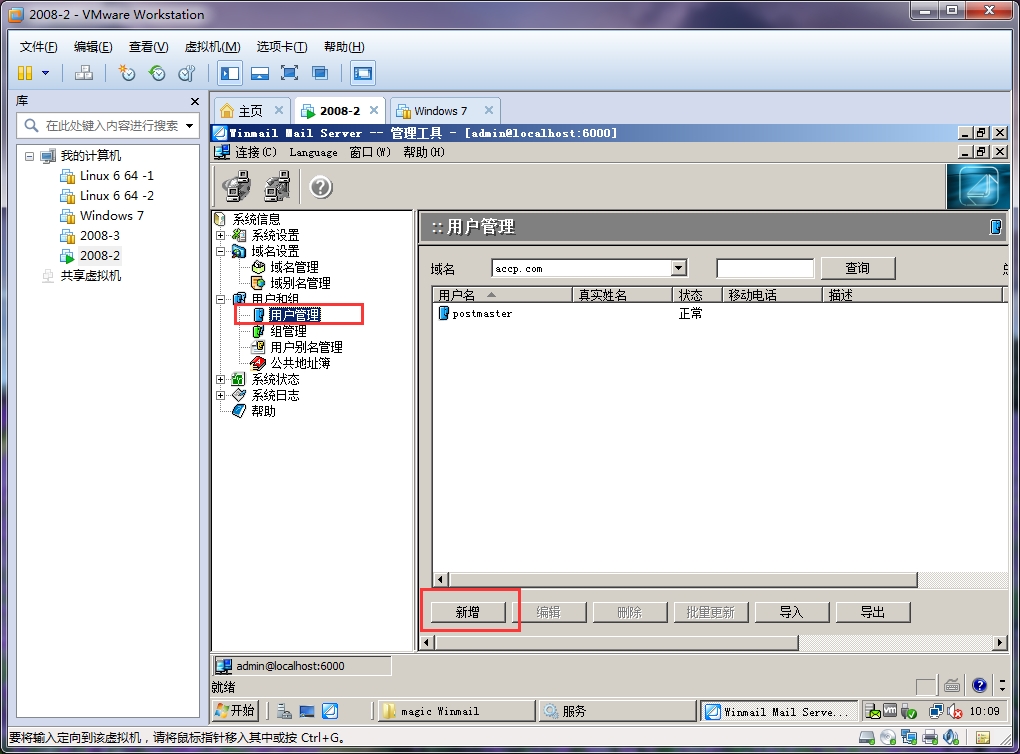Click the send Ctrl+Alt+Del toolbar icon
The width and height of the screenshot is (1020, 754).
point(83,73)
